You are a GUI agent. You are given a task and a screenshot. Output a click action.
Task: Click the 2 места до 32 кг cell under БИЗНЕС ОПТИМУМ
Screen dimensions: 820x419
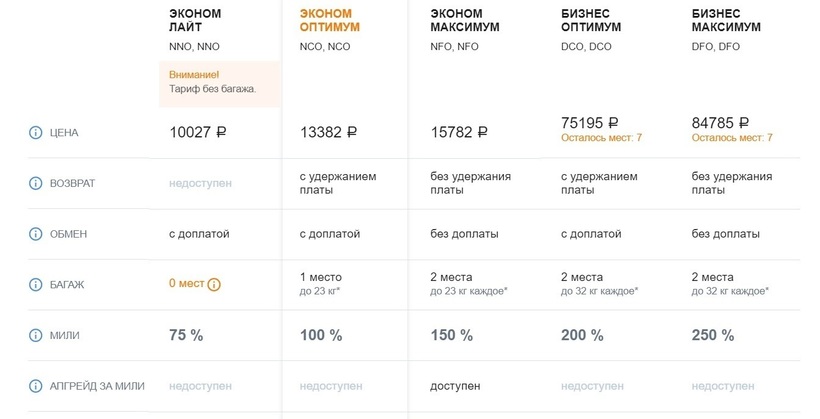coord(599,283)
